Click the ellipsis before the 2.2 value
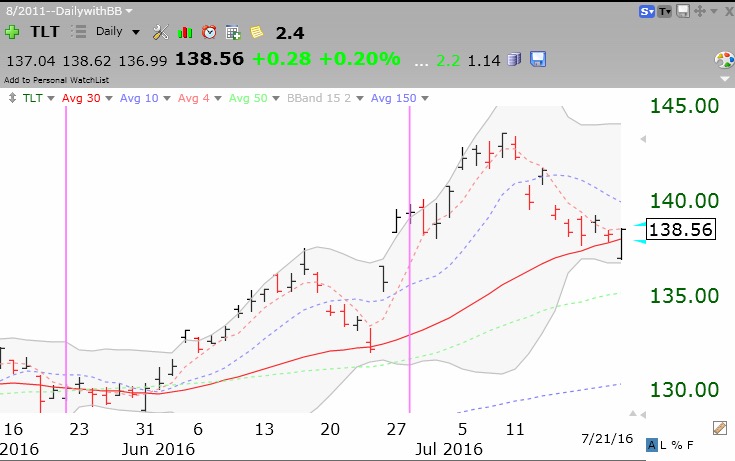 pyautogui.click(x=421, y=64)
